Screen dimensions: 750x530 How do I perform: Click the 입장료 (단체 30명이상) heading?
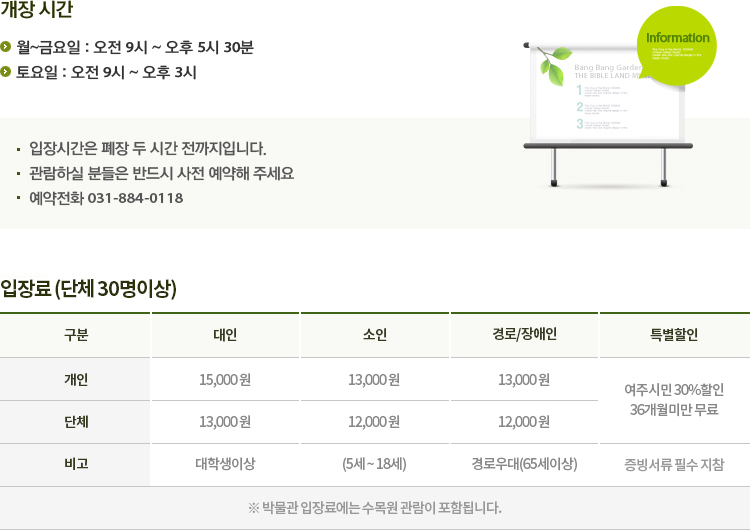tap(89, 289)
